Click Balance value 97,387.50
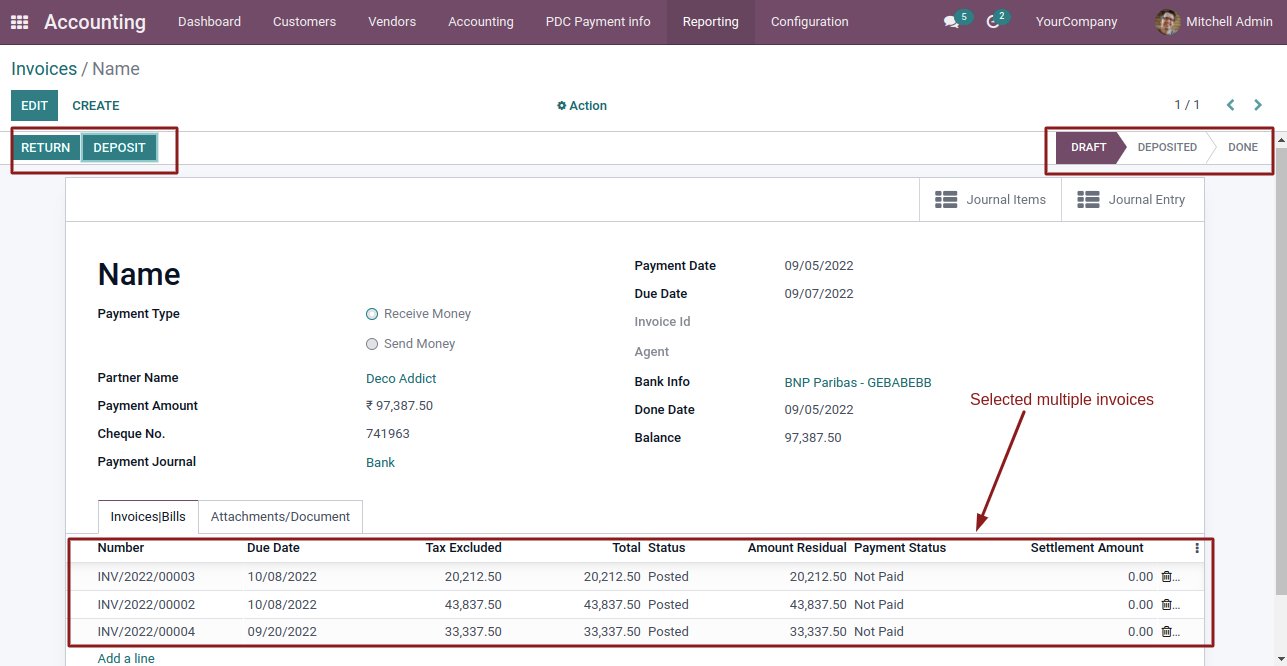The width and height of the screenshot is (1287, 666). [x=813, y=438]
